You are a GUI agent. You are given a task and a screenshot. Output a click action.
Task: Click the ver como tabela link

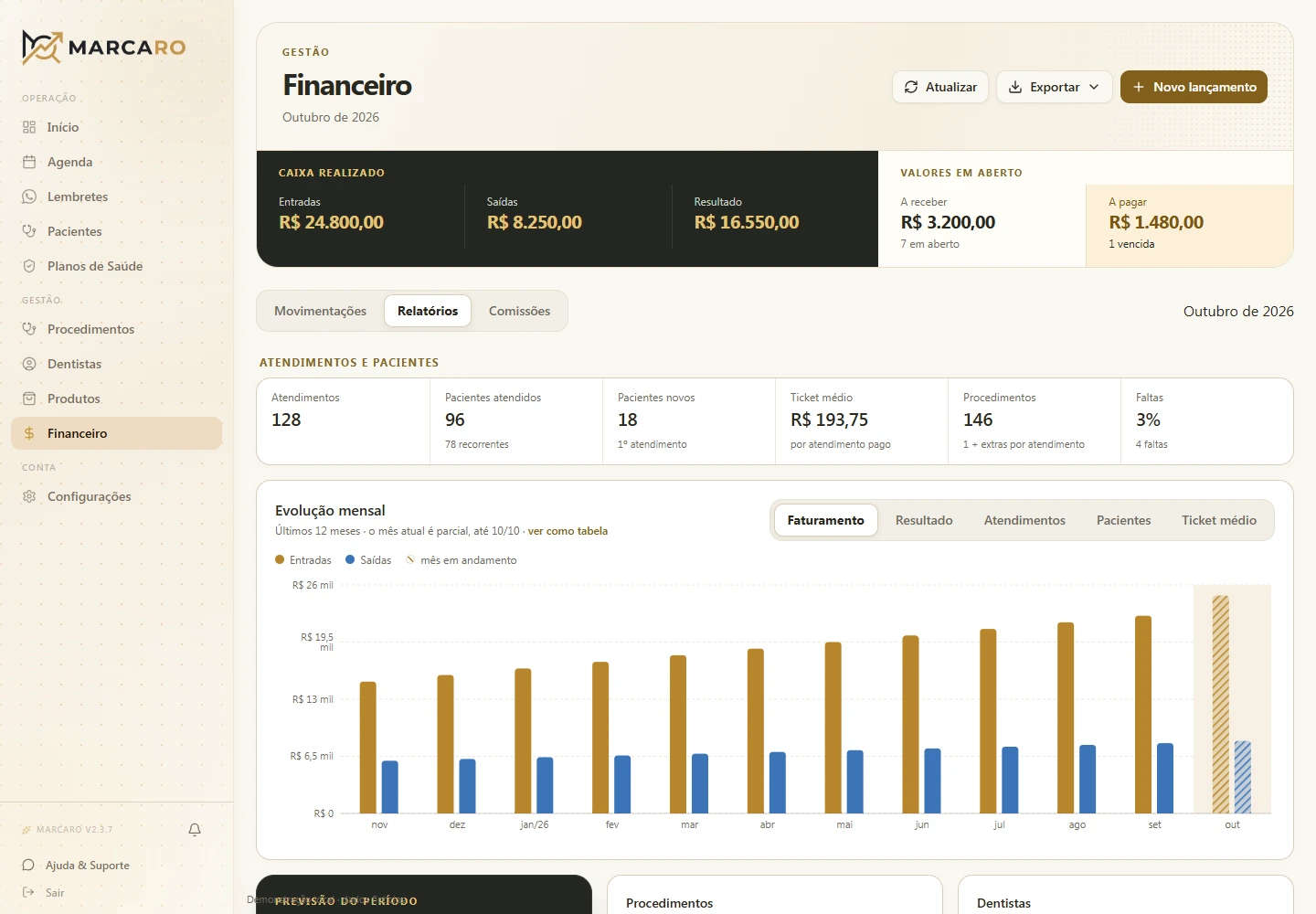(x=568, y=531)
